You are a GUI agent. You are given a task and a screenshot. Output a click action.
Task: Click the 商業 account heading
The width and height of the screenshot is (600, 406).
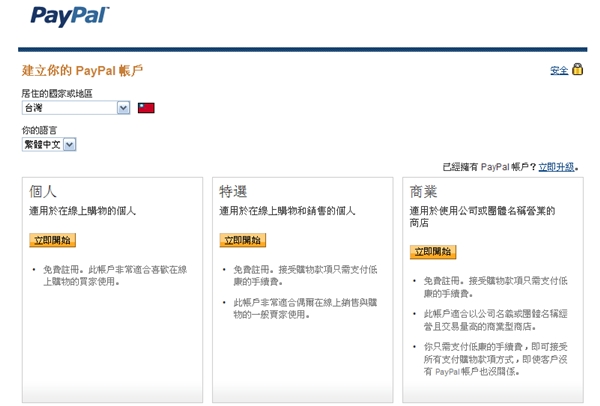pos(423,191)
